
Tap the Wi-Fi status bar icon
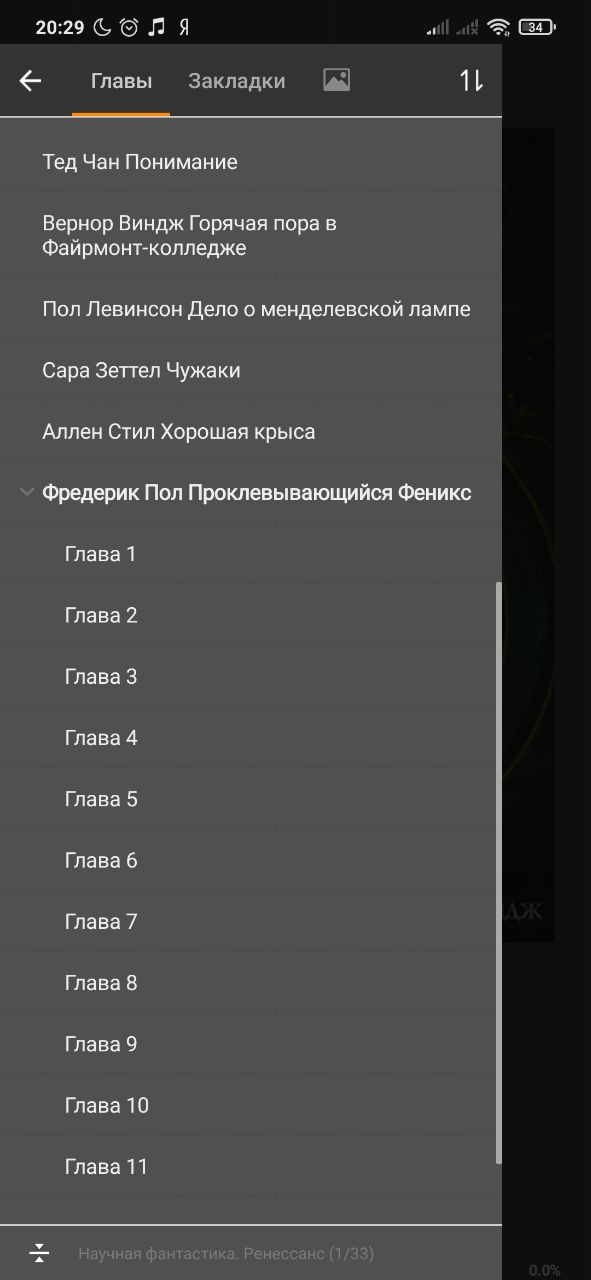(500, 28)
